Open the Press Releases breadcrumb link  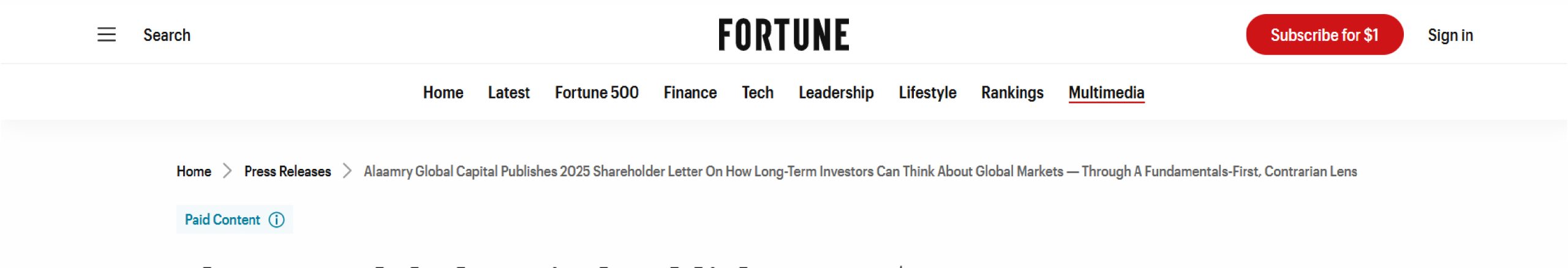287,171
